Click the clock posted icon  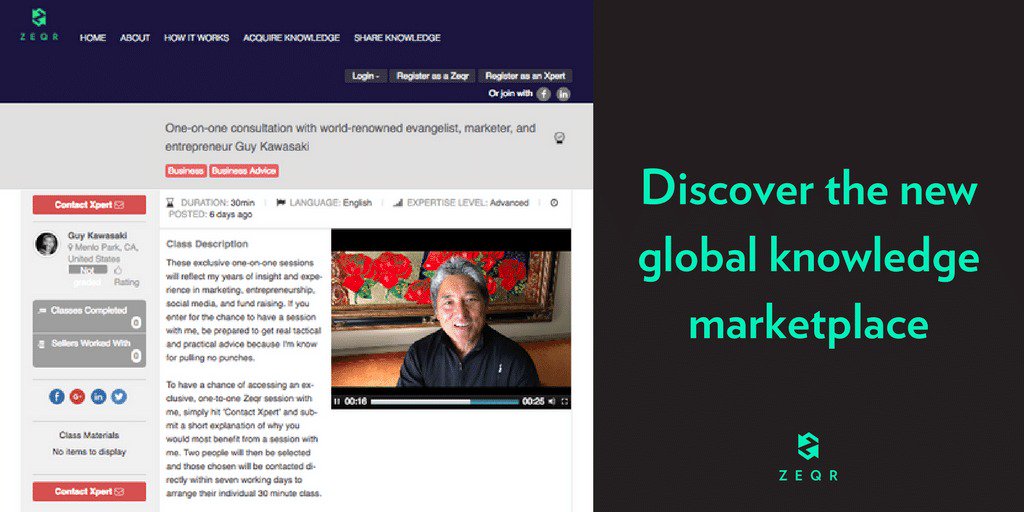(554, 202)
